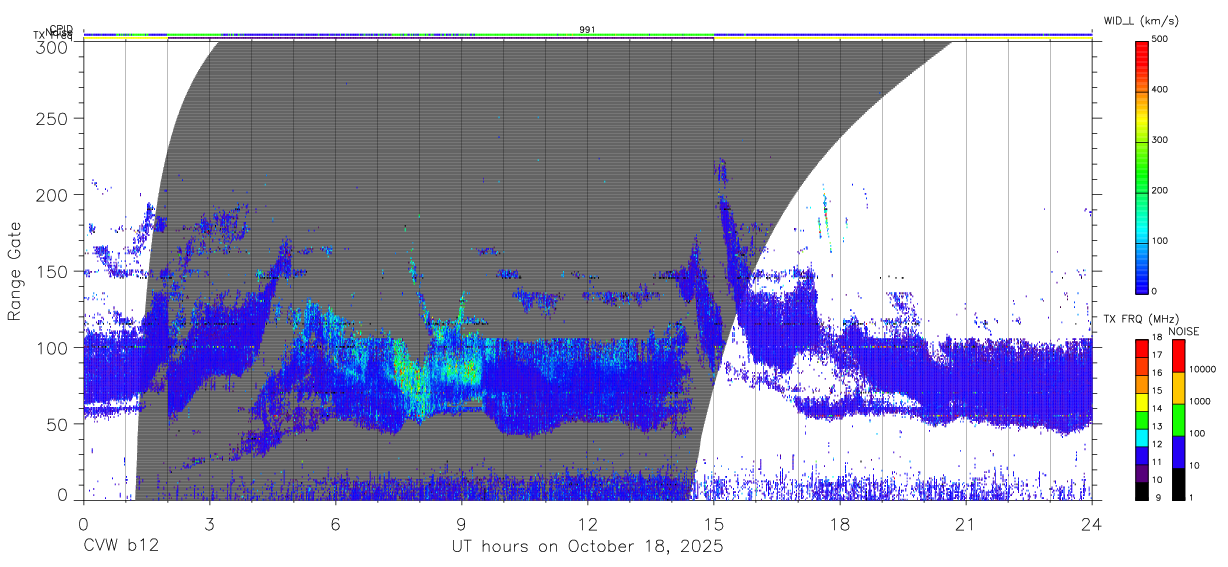Viewport: 1228px width, 567px height.
Task: Click WID colorbar tick label '200'
Action: click(1161, 190)
